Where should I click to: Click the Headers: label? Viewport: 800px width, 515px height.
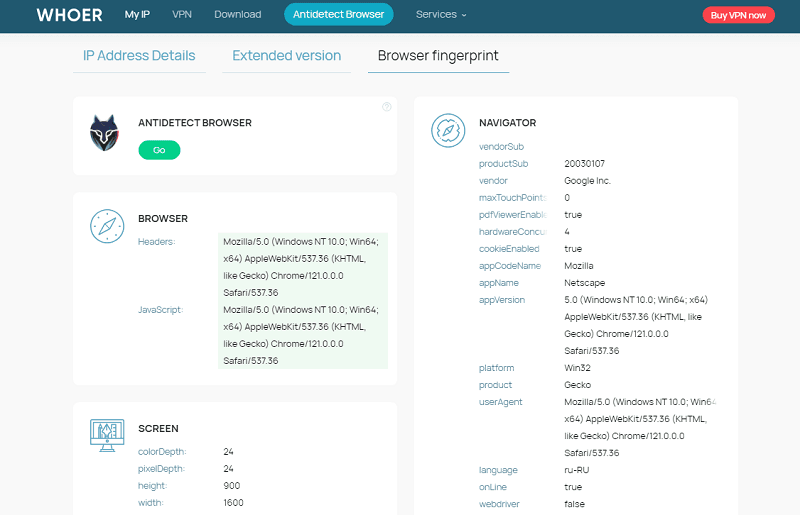tap(157, 242)
